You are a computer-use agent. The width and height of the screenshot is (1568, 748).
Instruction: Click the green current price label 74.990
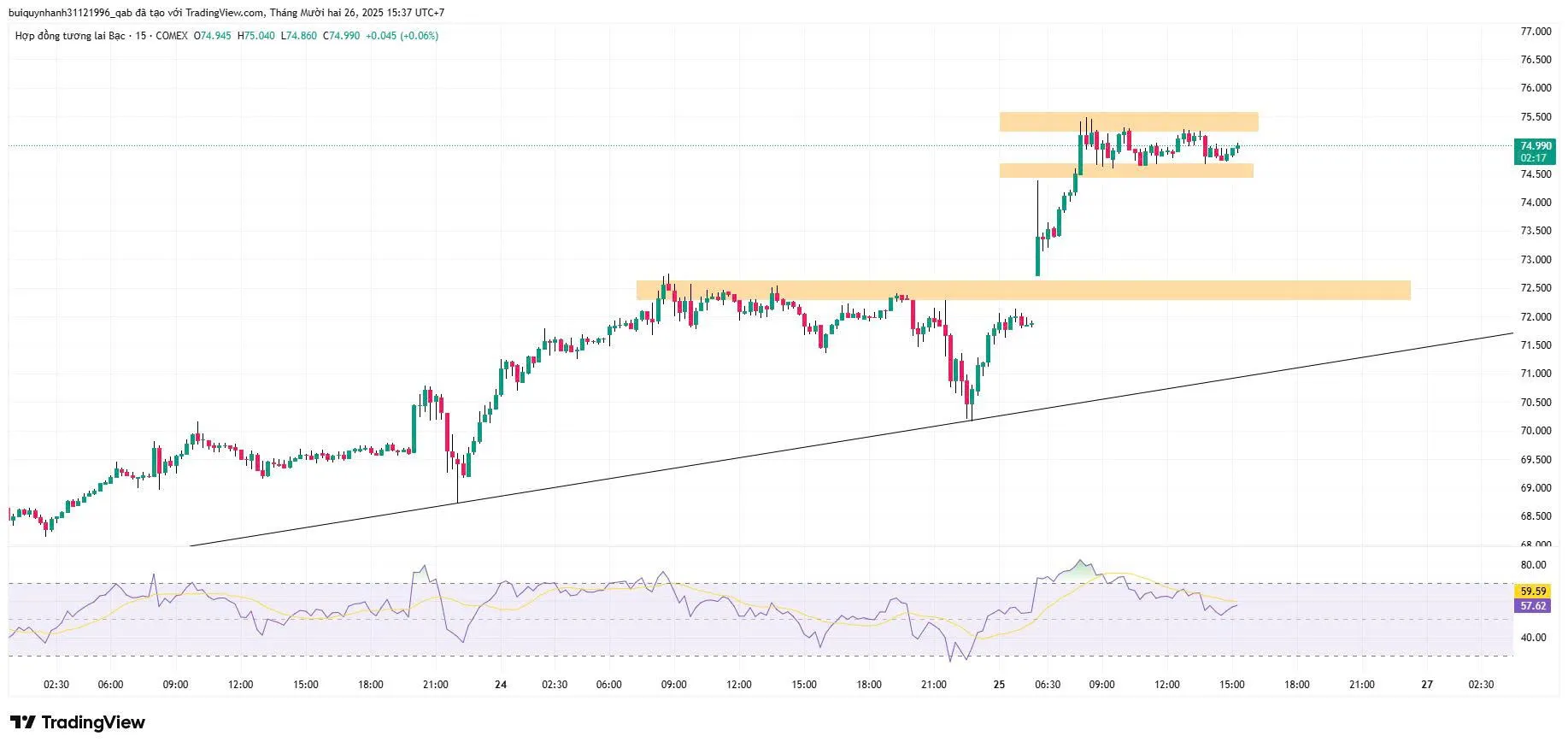coord(1535,146)
